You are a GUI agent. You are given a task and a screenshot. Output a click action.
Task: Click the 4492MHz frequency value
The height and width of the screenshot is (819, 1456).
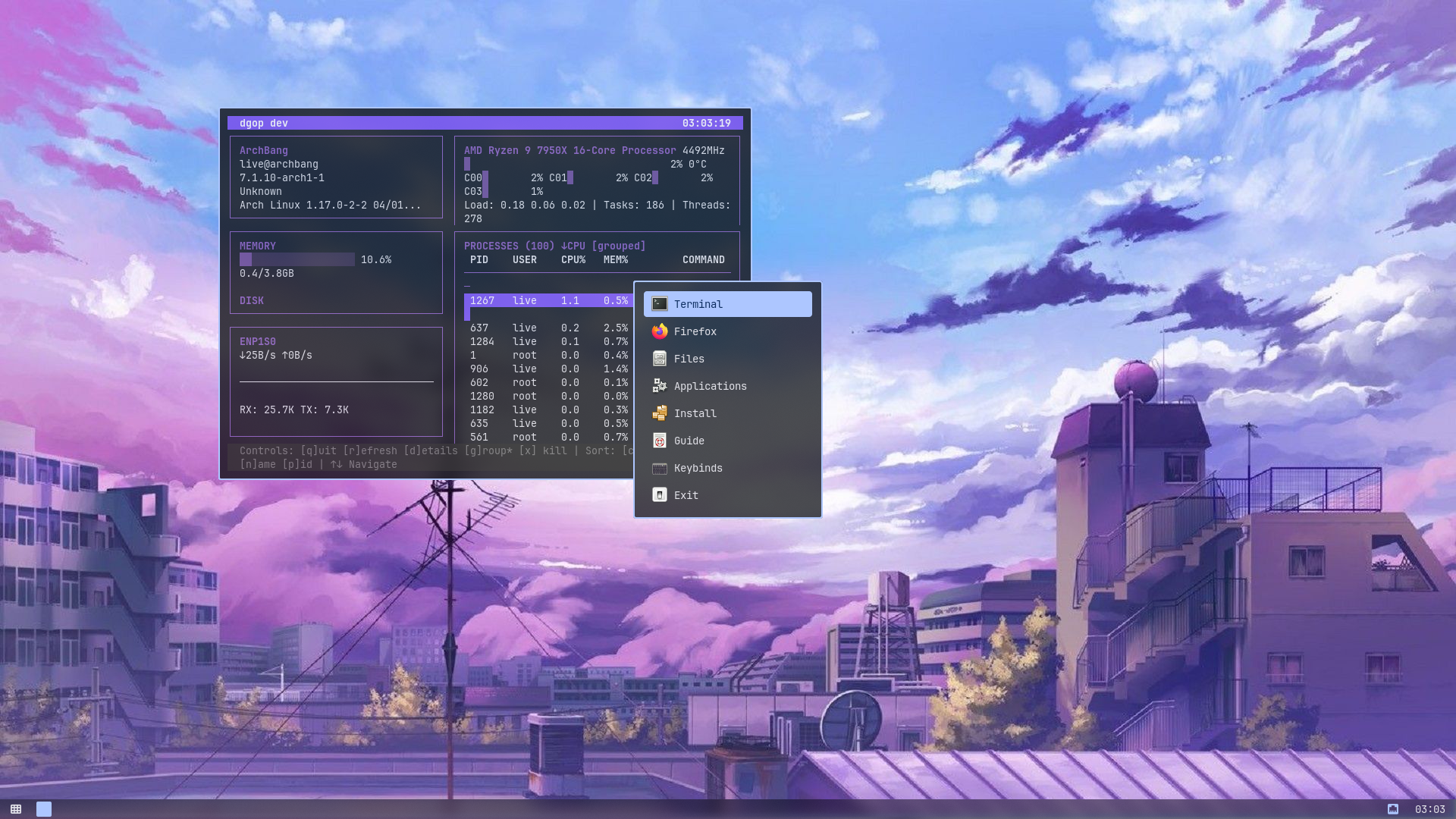coord(704,150)
